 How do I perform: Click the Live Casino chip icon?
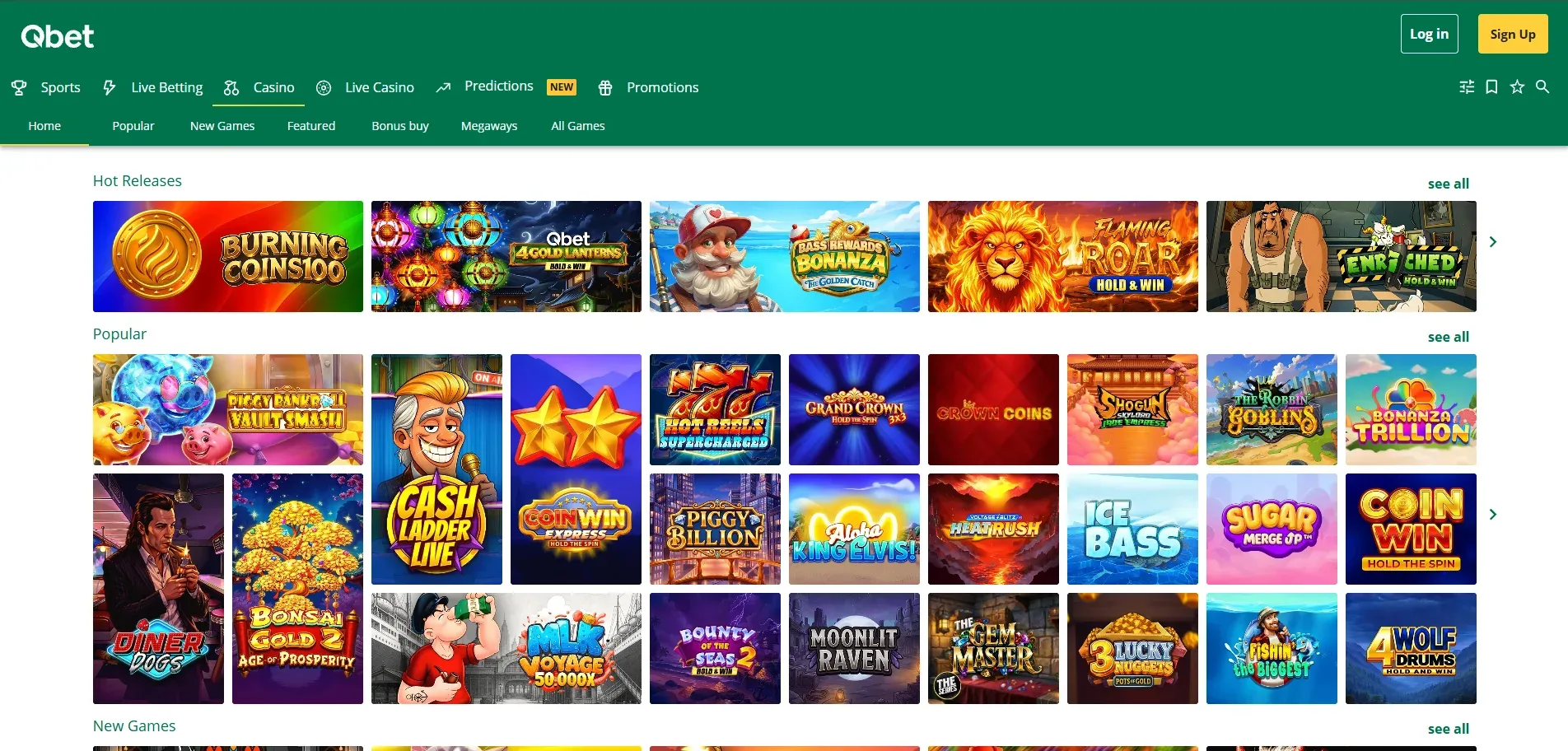(x=324, y=87)
